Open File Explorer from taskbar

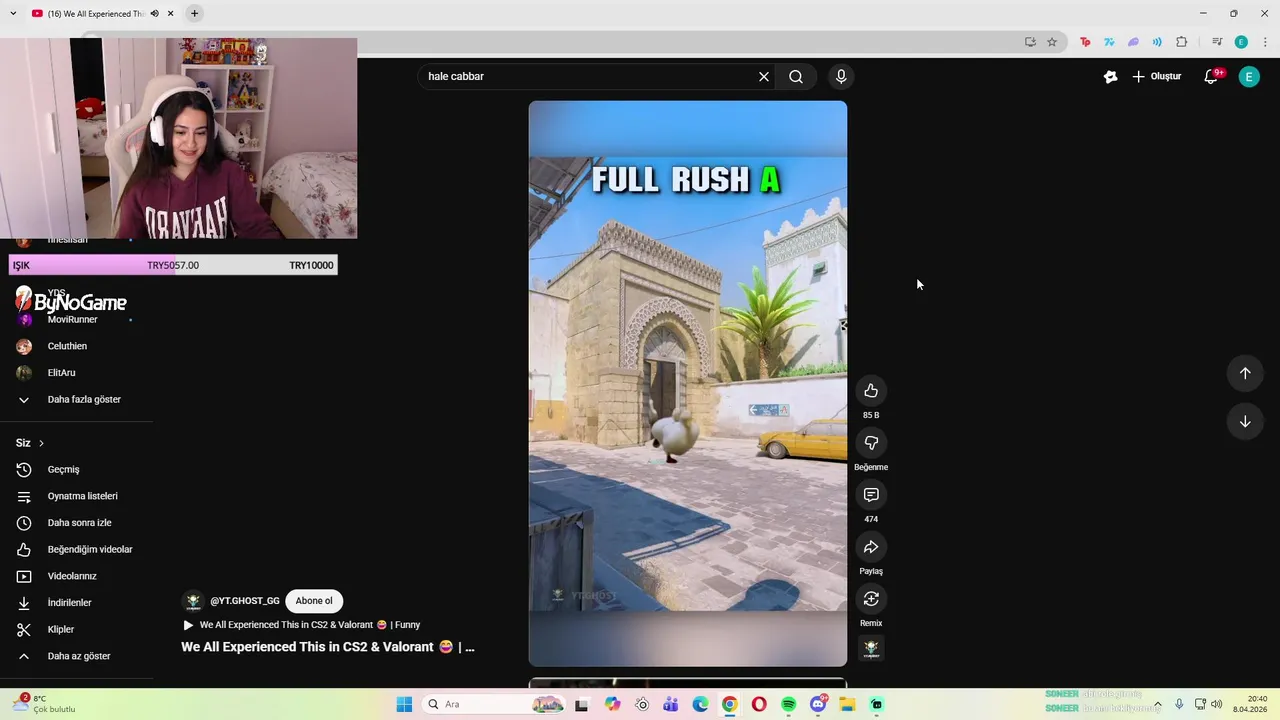[x=847, y=704]
